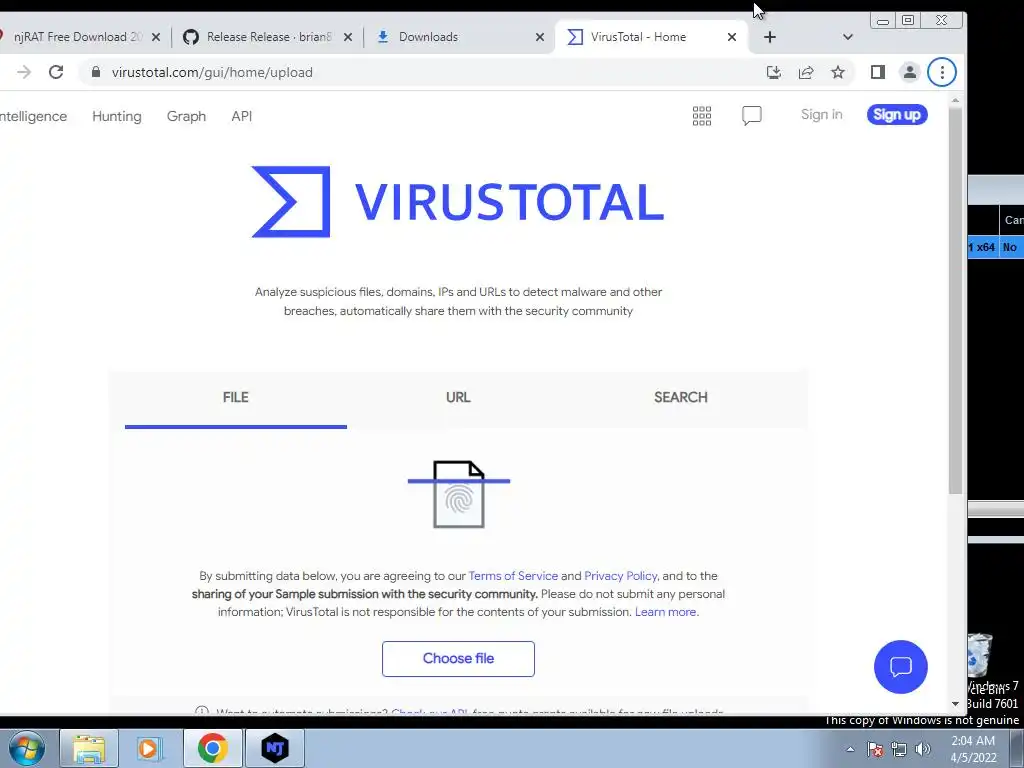Viewport: 1024px width, 768px height.
Task: Open the Action Center flag icon
Action: coord(875,749)
